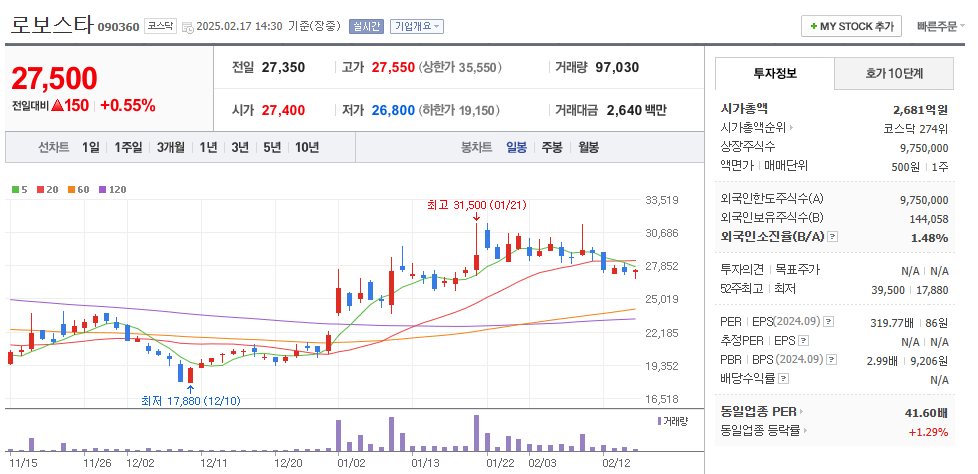Click the 로보스타 stock name heading
The height and width of the screenshot is (474, 978).
coord(52,24)
